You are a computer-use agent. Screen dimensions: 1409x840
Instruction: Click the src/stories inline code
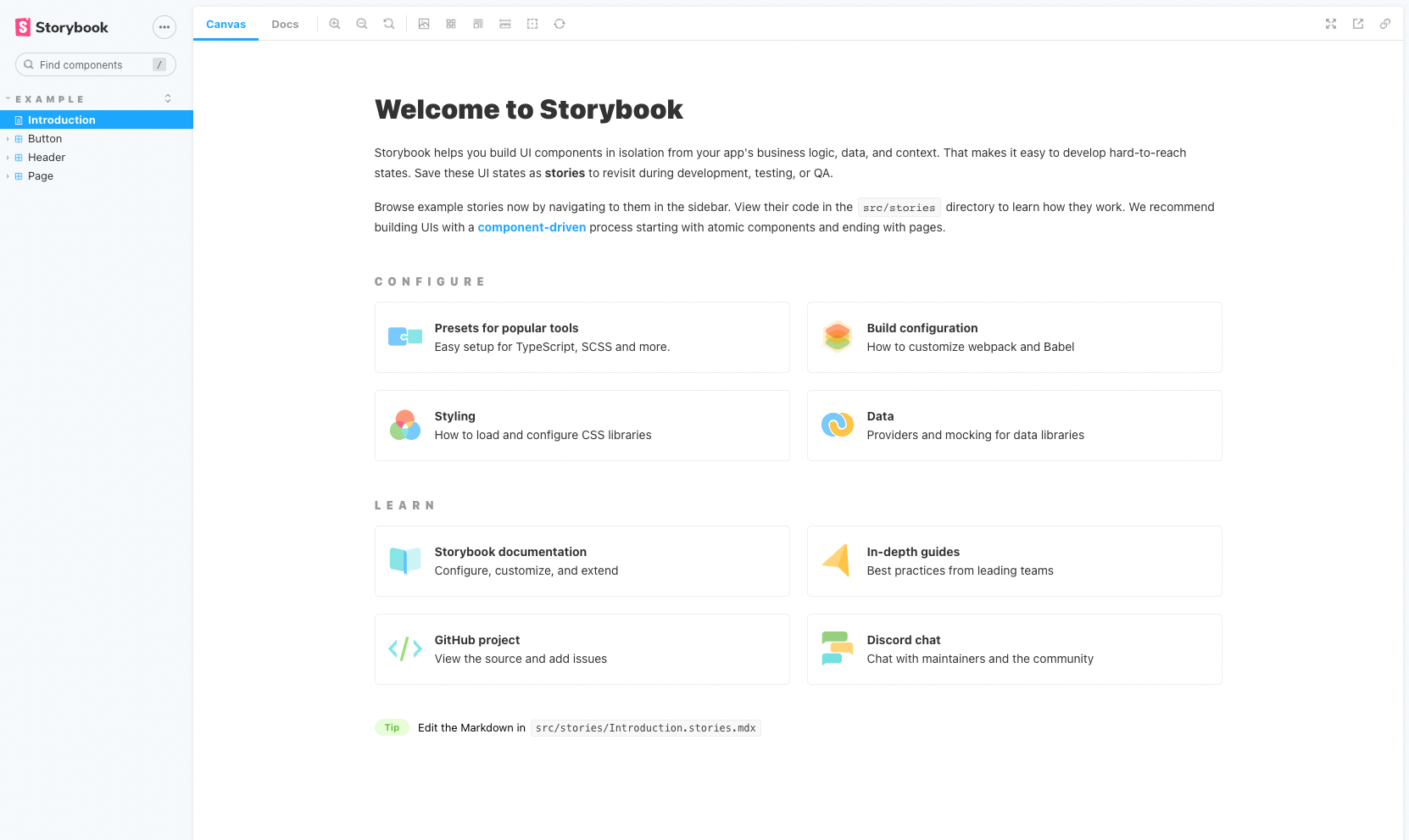[x=899, y=208]
